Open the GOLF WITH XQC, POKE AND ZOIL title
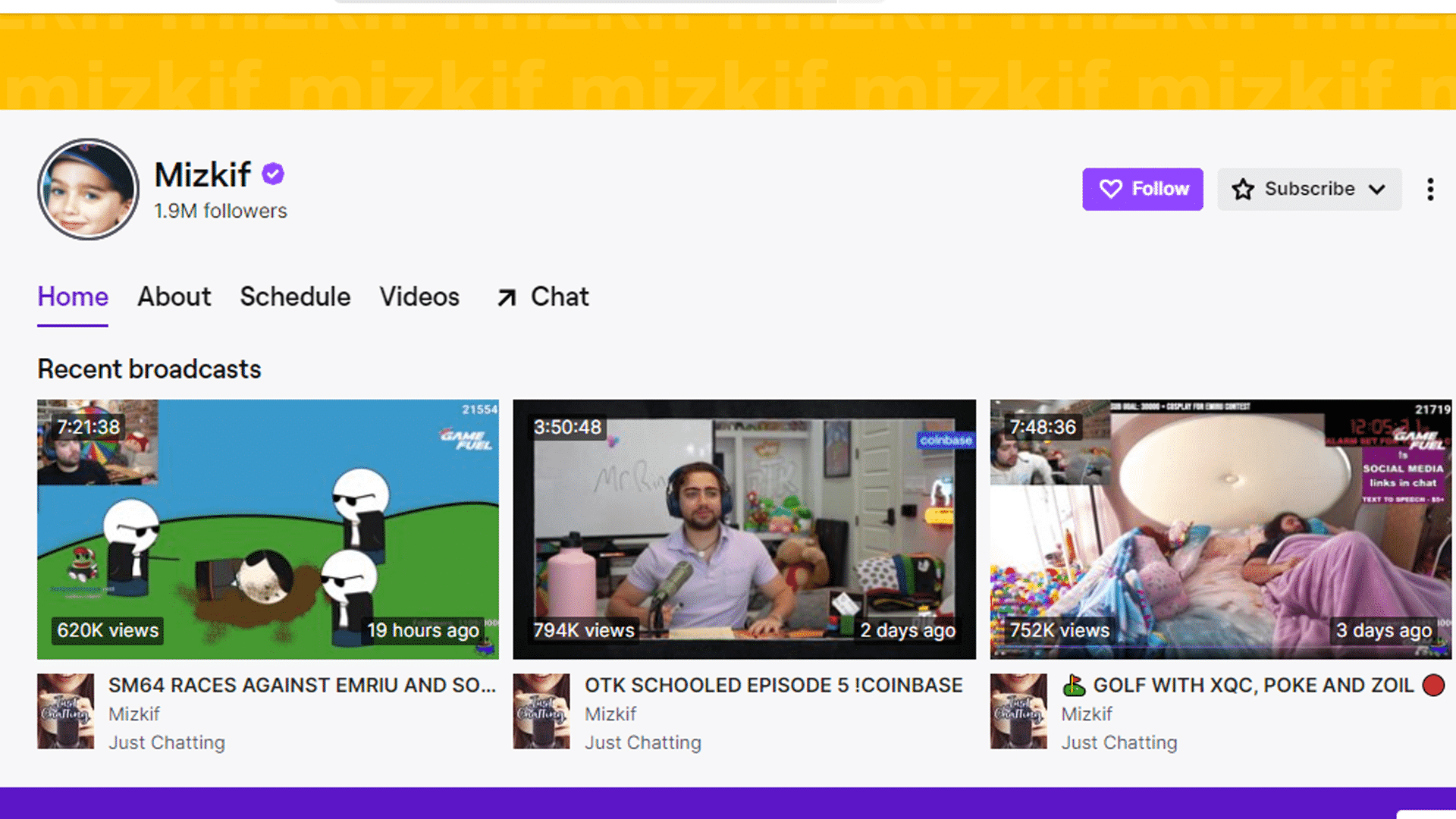This screenshot has width=1456, height=819. (x=1253, y=685)
